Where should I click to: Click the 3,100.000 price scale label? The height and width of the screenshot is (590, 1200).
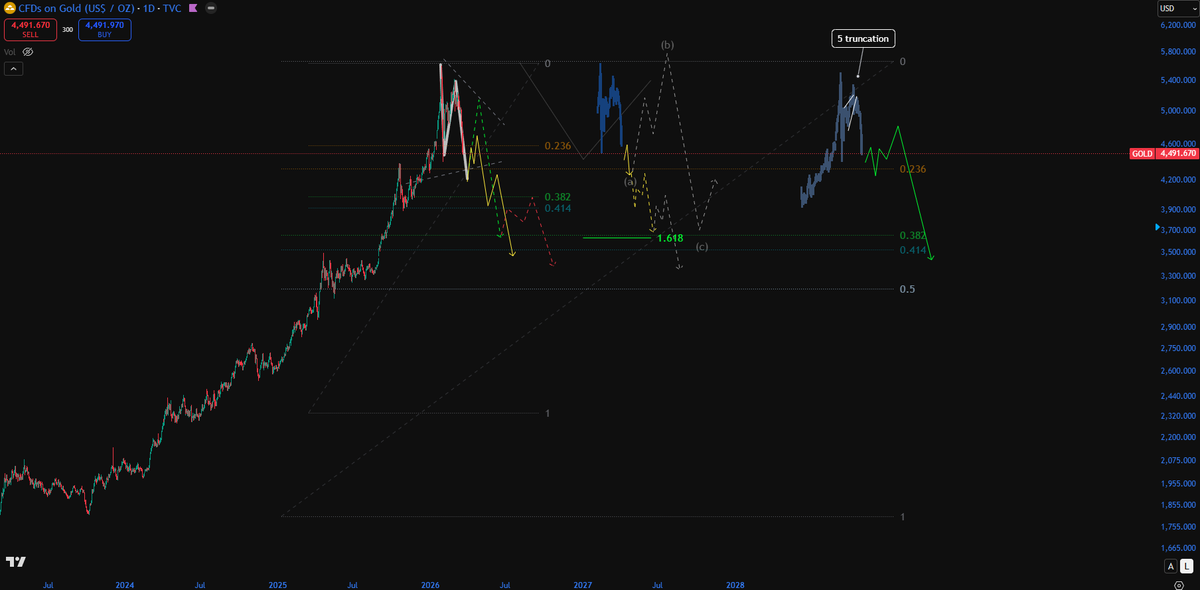1178,301
